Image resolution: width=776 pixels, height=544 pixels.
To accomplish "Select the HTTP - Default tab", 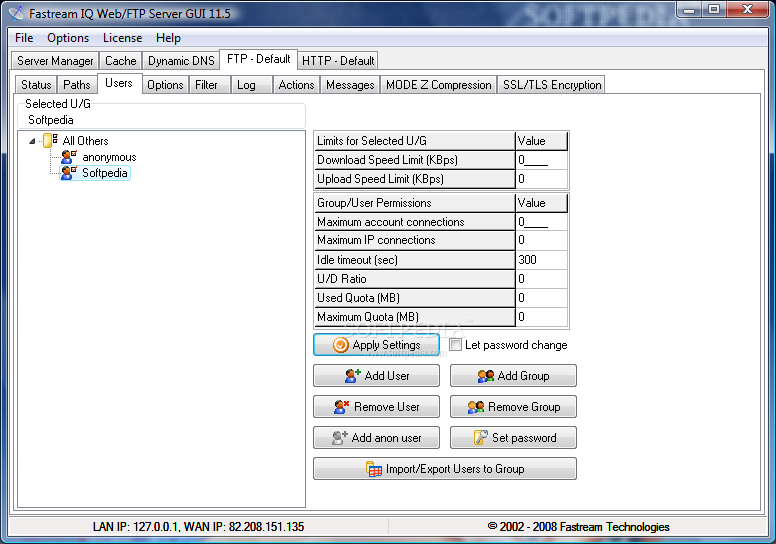I will [338, 61].
